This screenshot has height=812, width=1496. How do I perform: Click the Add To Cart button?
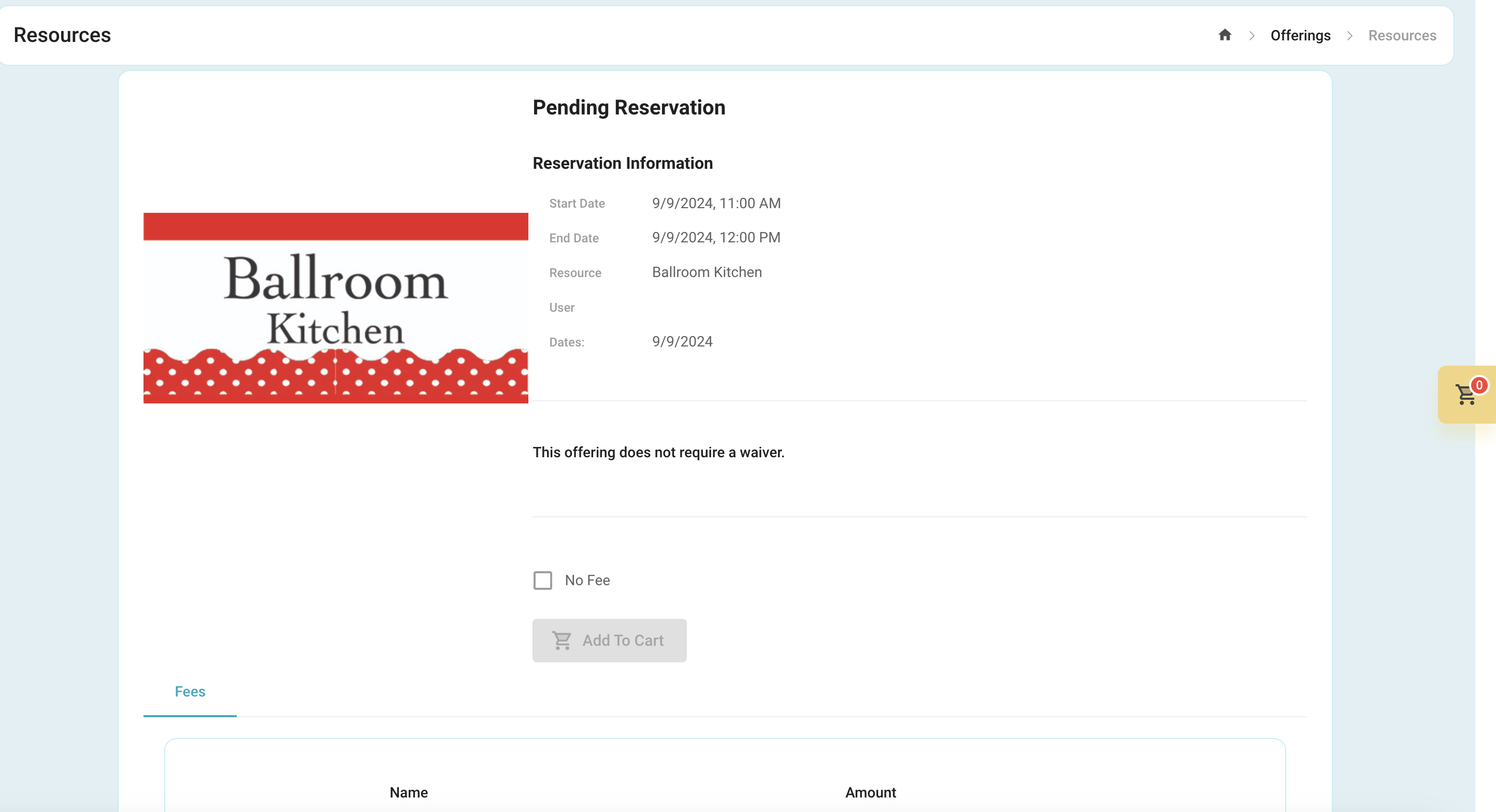tap(609, 640)
